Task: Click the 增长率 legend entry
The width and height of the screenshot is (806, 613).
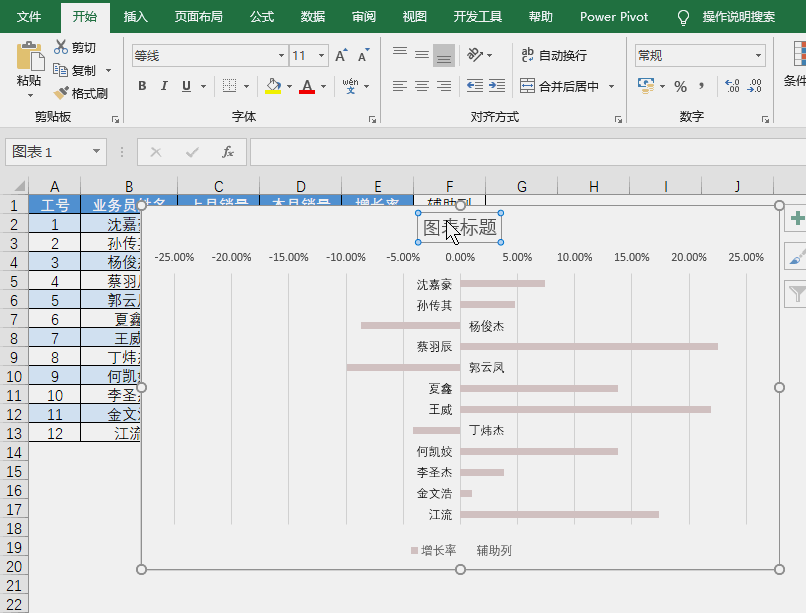Action: (433, 550)
